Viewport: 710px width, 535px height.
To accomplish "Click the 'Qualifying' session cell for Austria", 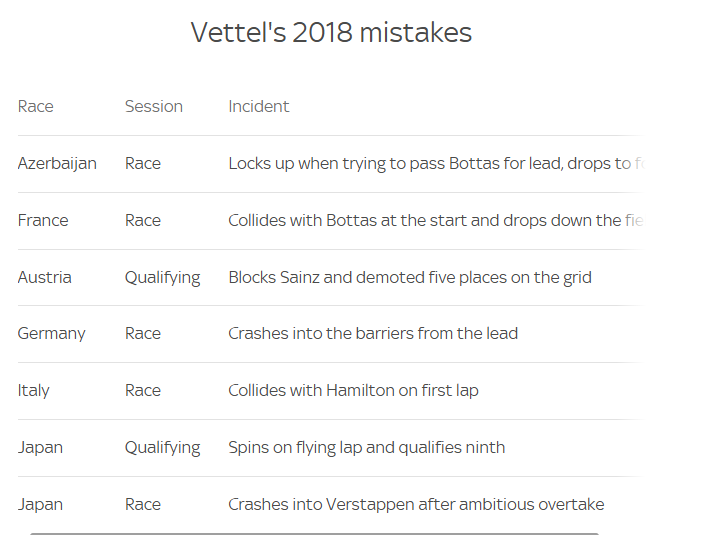I will coord(162,278).
